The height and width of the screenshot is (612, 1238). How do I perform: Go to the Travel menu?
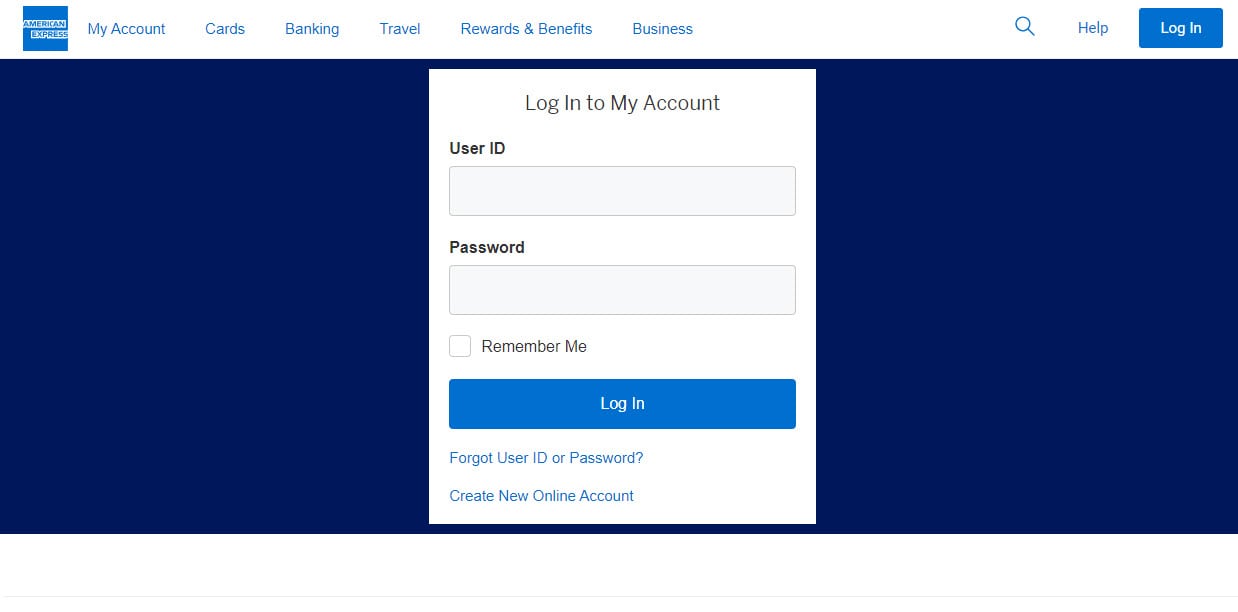point(400,29)
